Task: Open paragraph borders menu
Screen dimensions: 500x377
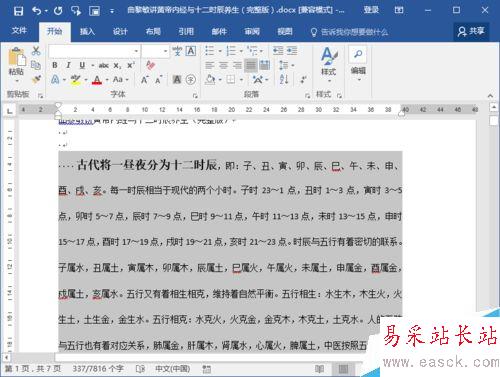Action: click(x=231, y=80)
